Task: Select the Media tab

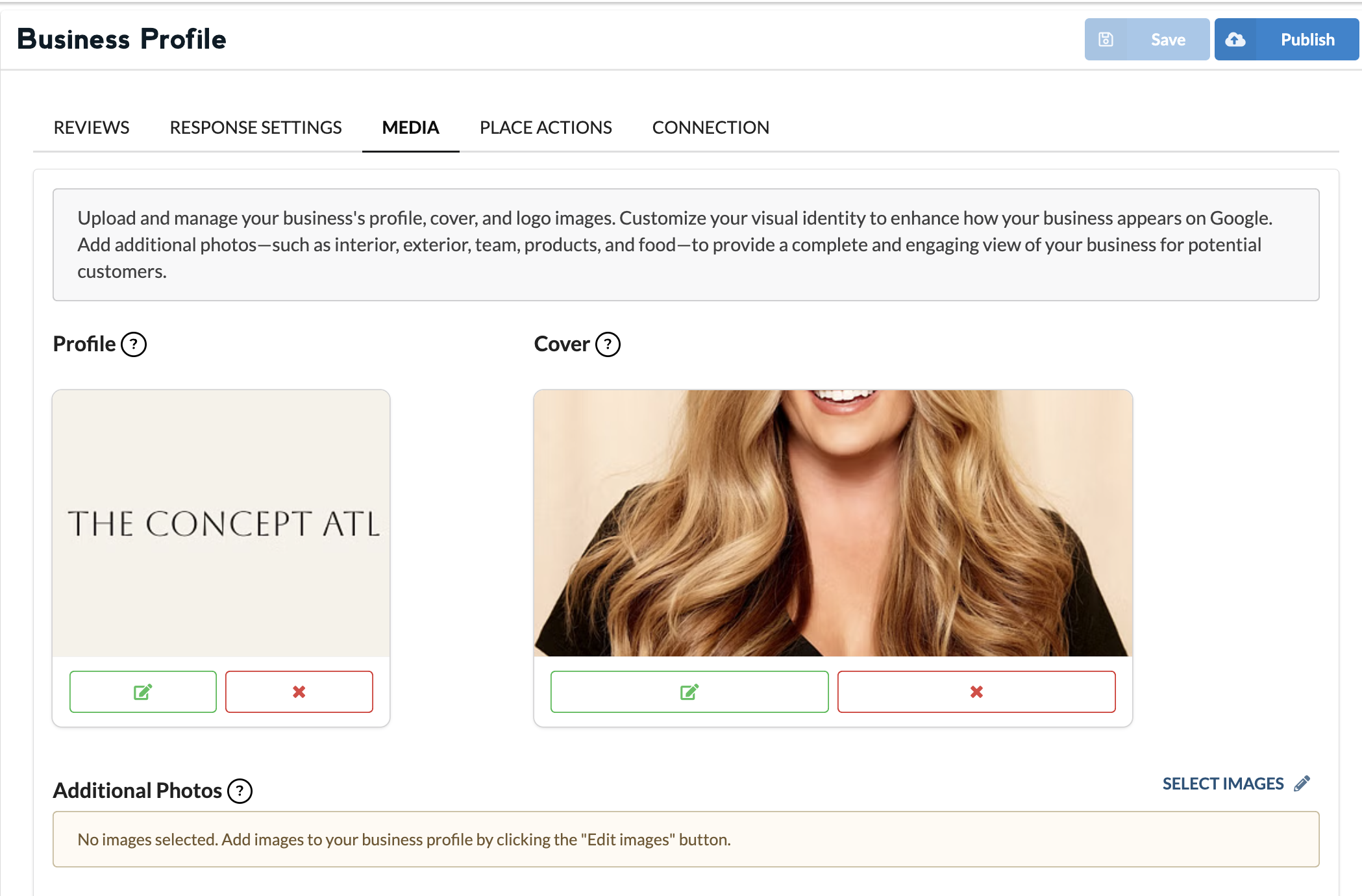Action: (410, 127)
